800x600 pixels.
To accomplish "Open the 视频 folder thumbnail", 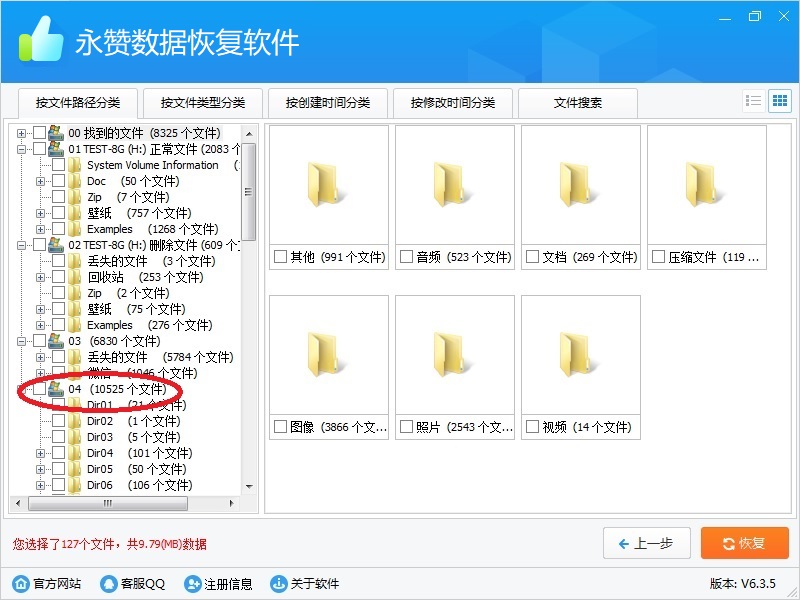I will point(580,355).
